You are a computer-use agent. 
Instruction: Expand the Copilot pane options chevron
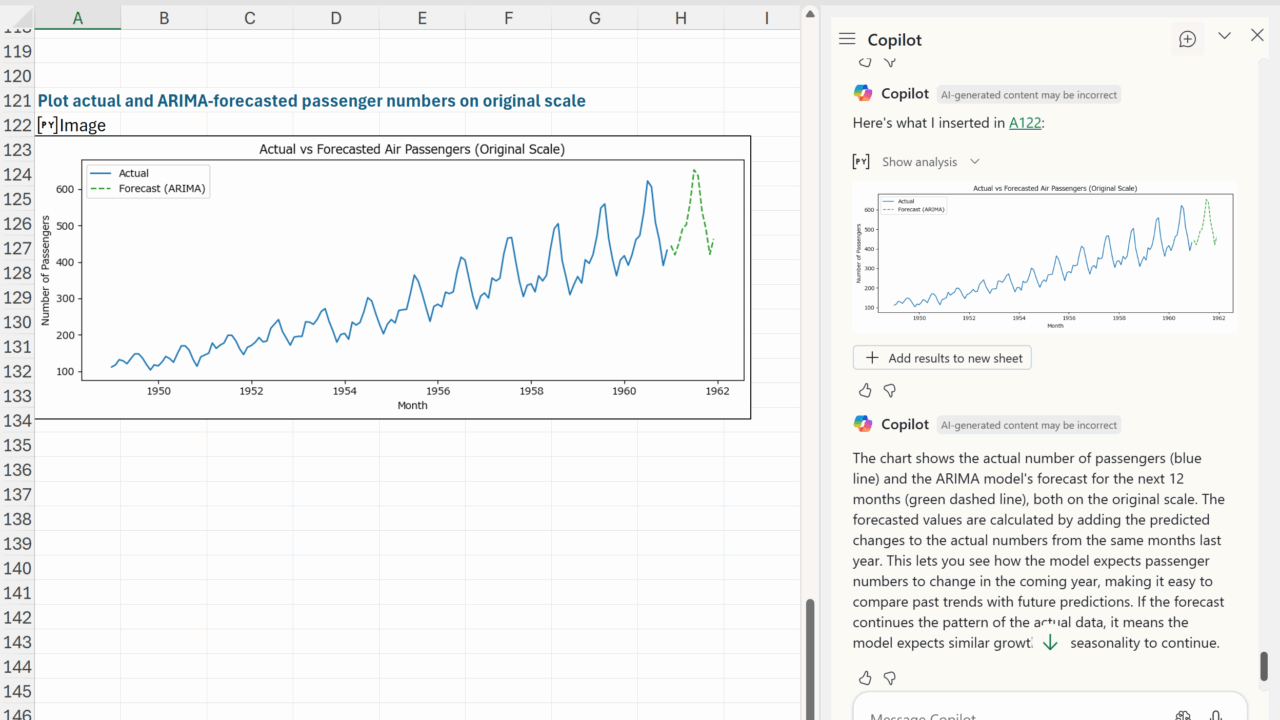click(1224, 36)
